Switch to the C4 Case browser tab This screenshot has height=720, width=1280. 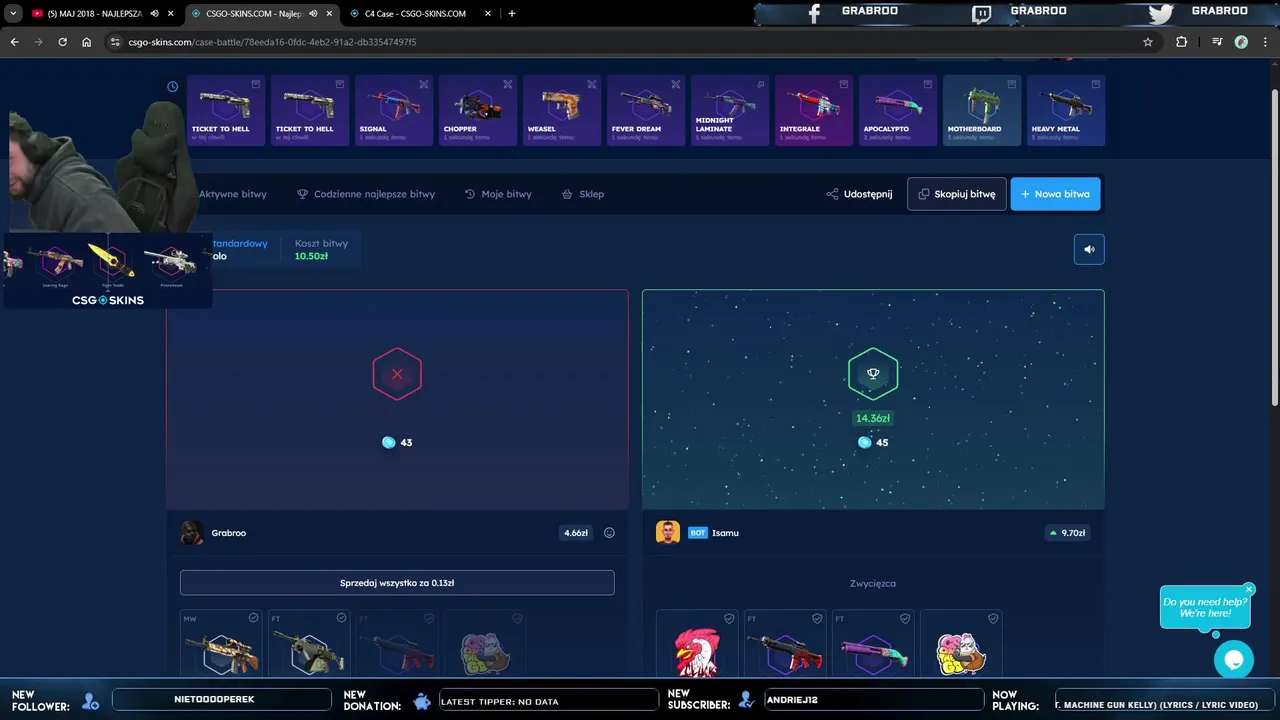click(x=415, y=14)
